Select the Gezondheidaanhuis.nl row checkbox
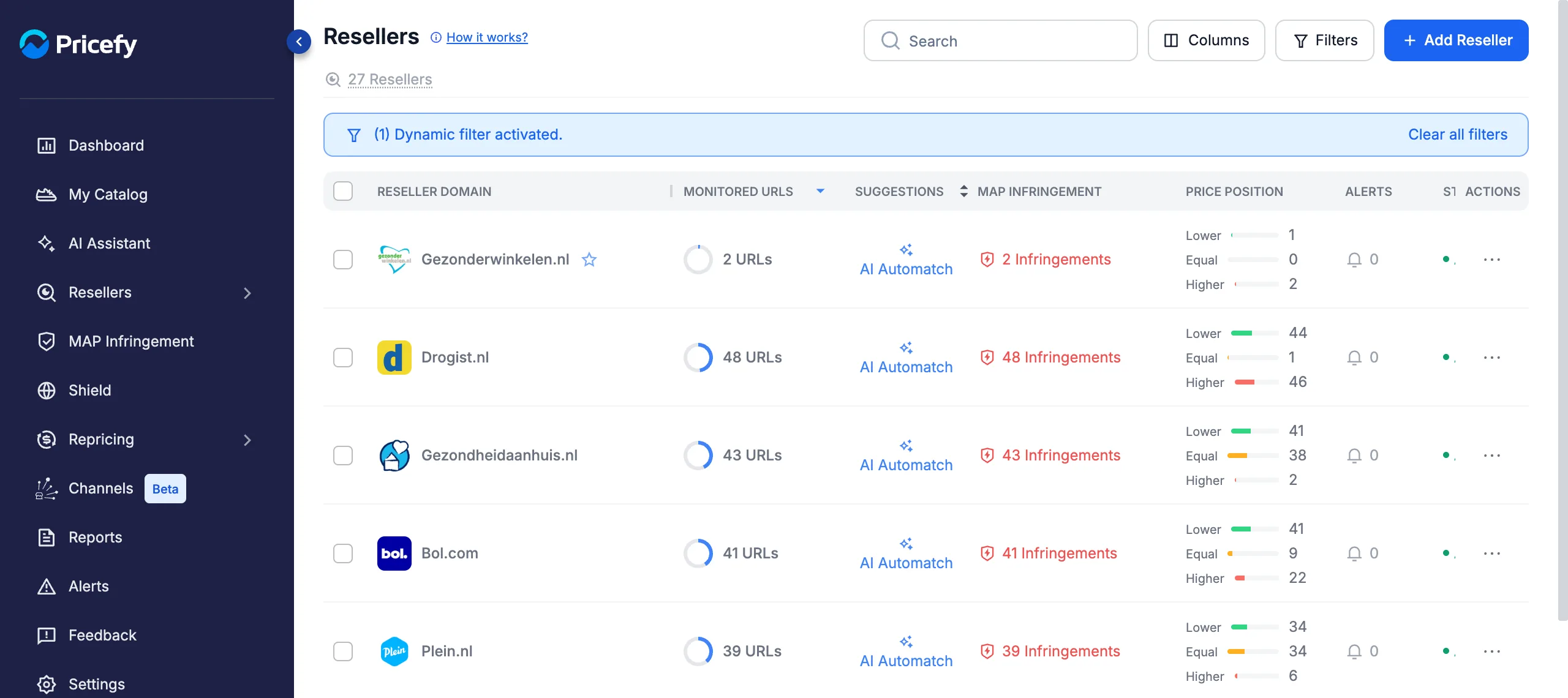This screenshot has width=1568, height=698. pyautogui.click(x=343, y=456)
